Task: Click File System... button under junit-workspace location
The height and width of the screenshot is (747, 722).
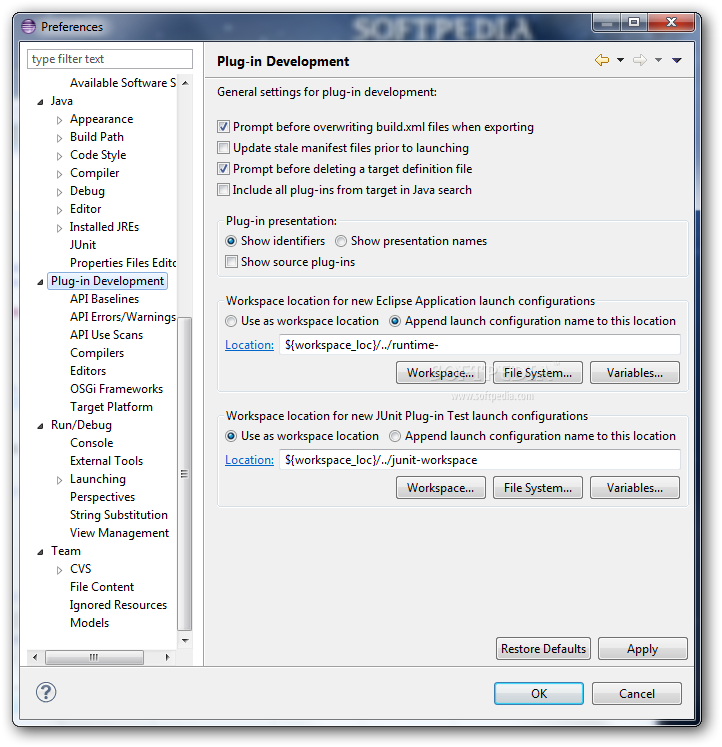Action: (x=538, y=488)
